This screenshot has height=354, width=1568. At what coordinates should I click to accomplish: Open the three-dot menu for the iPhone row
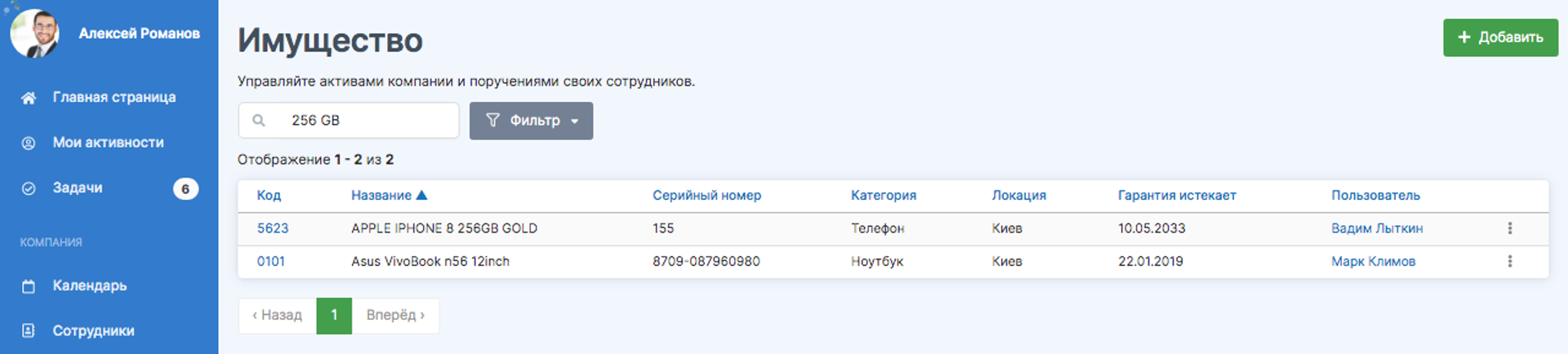[1510, 228]
